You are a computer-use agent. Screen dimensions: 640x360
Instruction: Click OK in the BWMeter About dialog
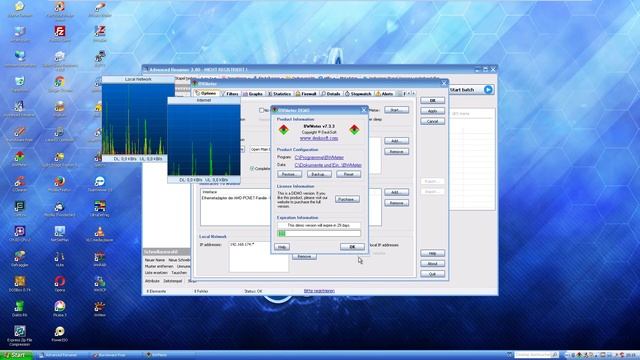[352, 247]
